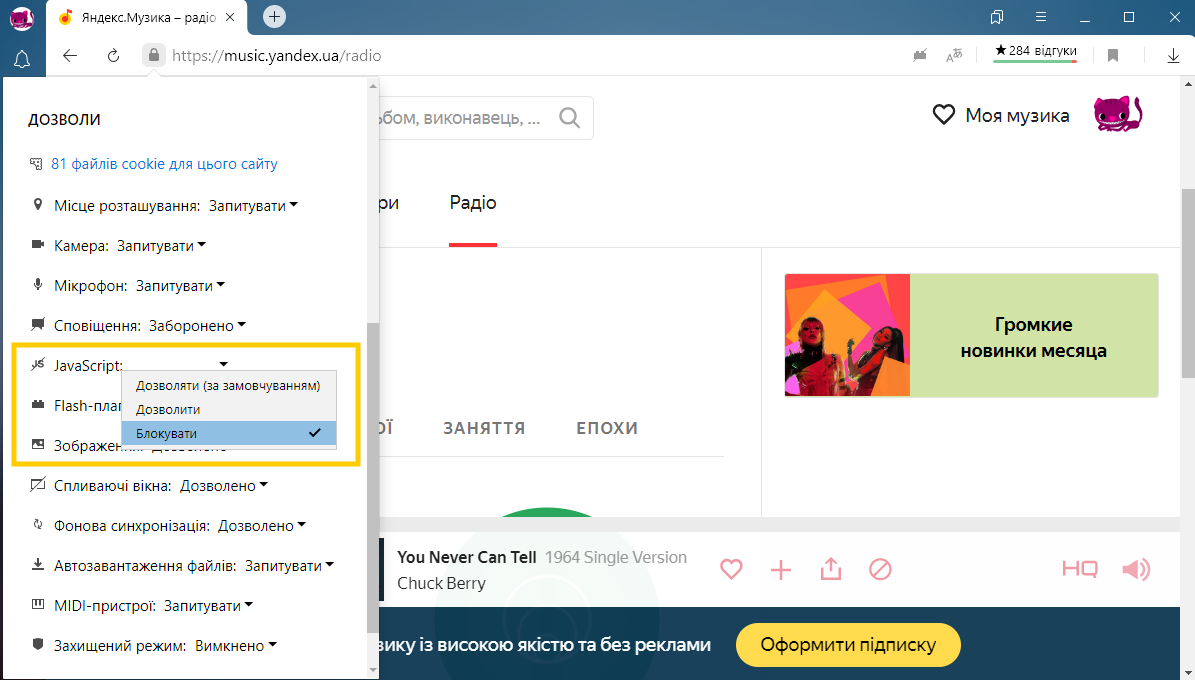Click the protected mode shield icon
This screenshot has width=1195, height=680.
coord(37,645)
